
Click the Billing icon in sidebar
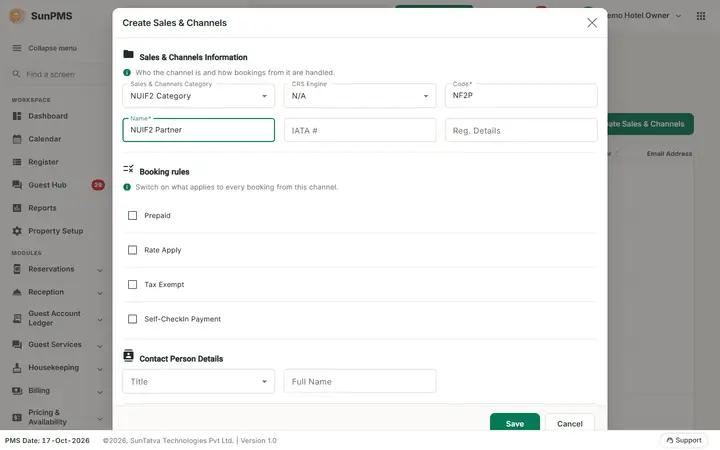(x=17, y=391)
